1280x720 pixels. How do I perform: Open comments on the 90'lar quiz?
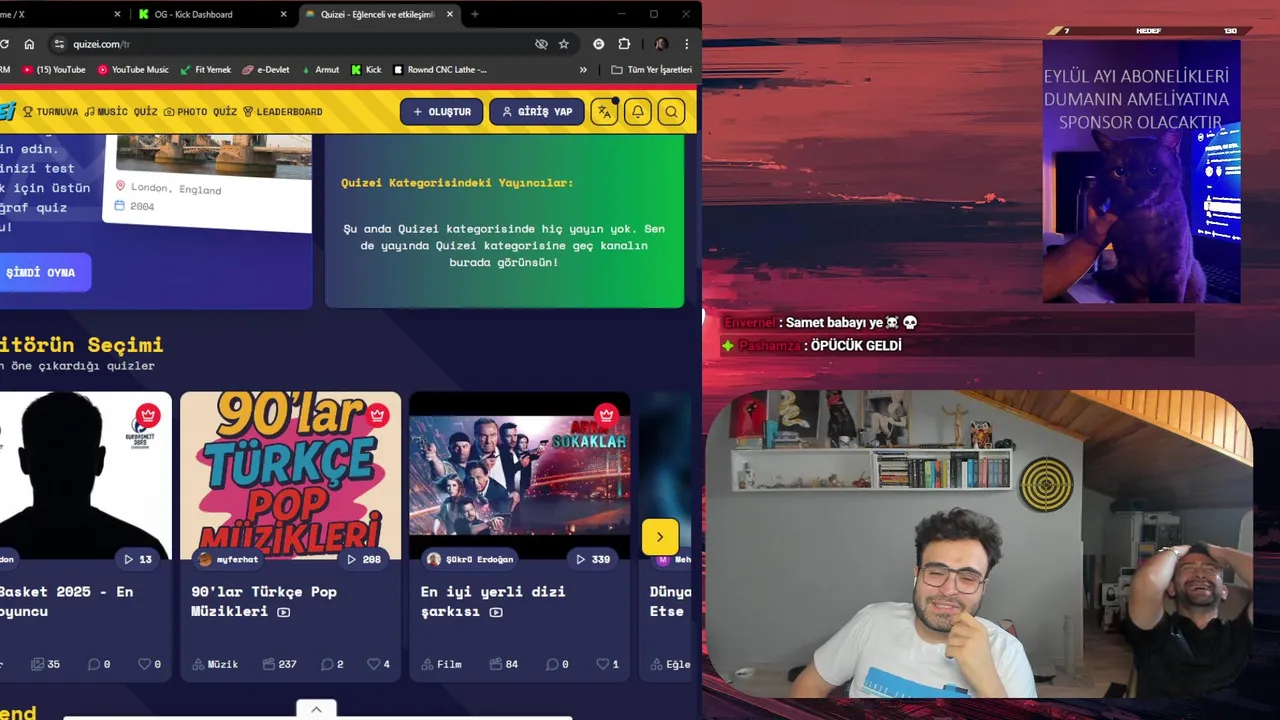tap(332, 664)
